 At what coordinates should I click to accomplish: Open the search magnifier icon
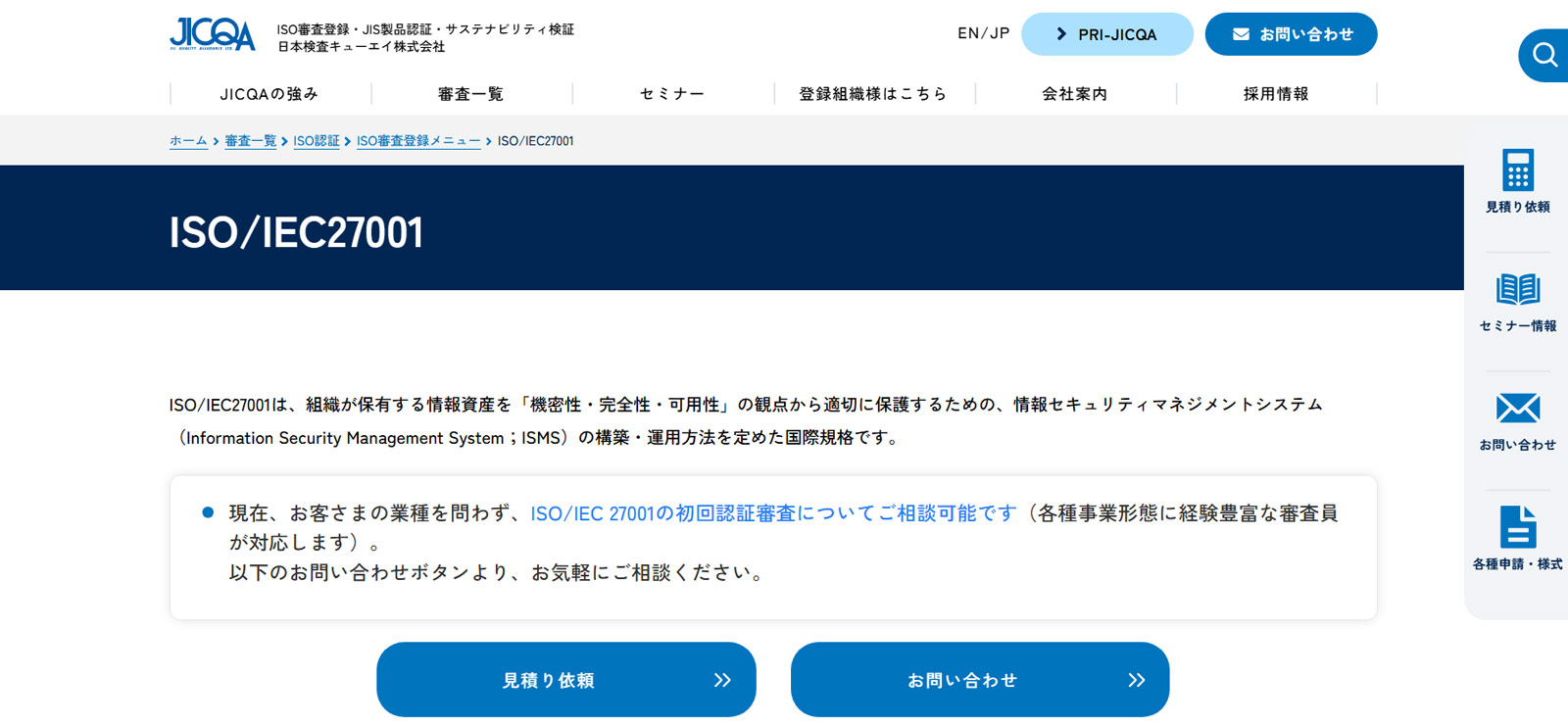click(x=1545, y=55)
